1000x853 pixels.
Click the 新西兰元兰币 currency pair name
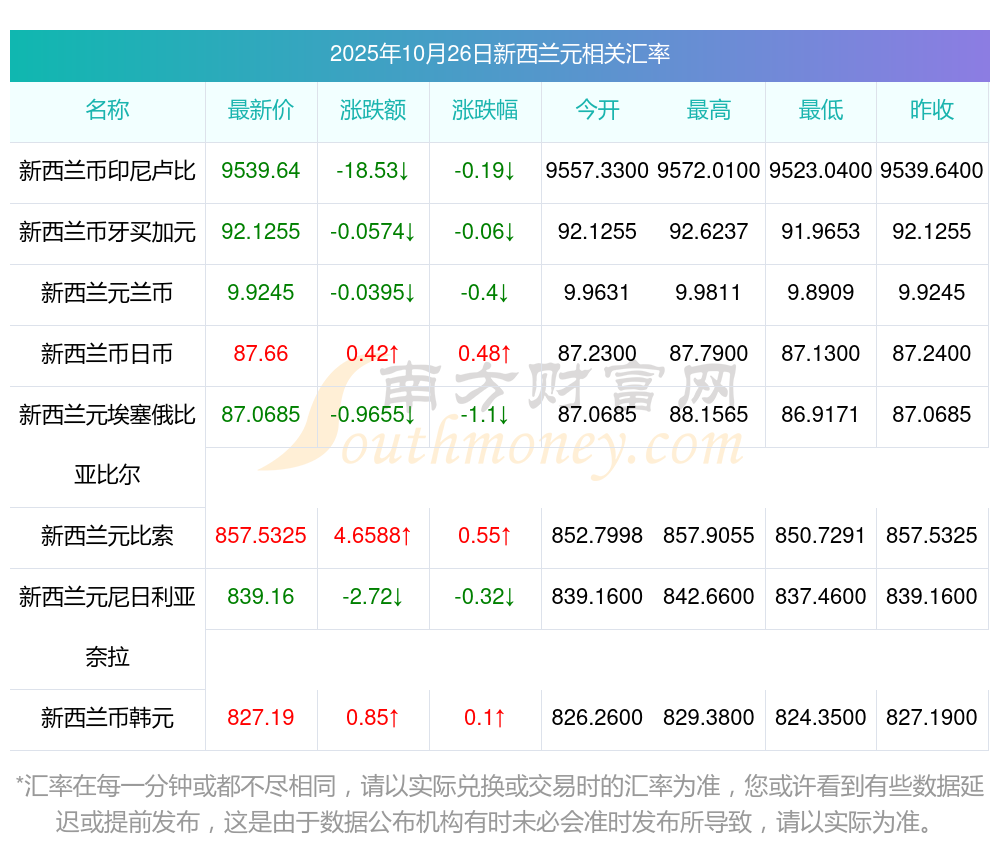(x=107, y=293)
